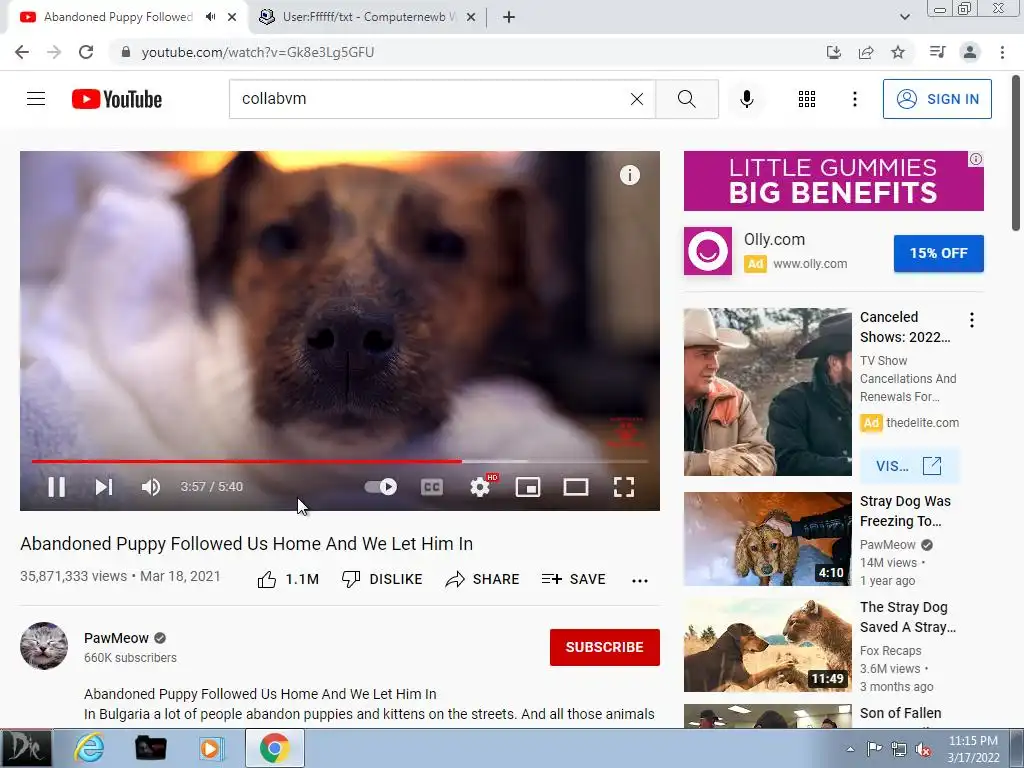The width and height of the screenshot is (1024, 768).
Task: Pause the video playback
Action: point(56,487)
